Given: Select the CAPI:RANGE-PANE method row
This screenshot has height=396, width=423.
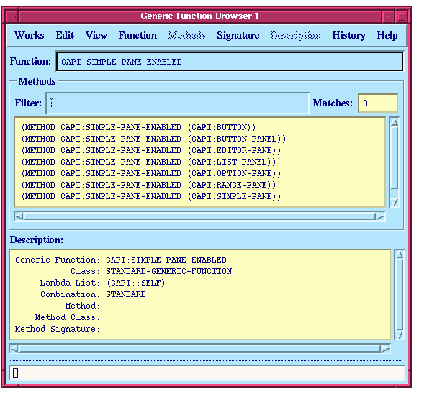Looking at the screenshot, I should point(148,185).
